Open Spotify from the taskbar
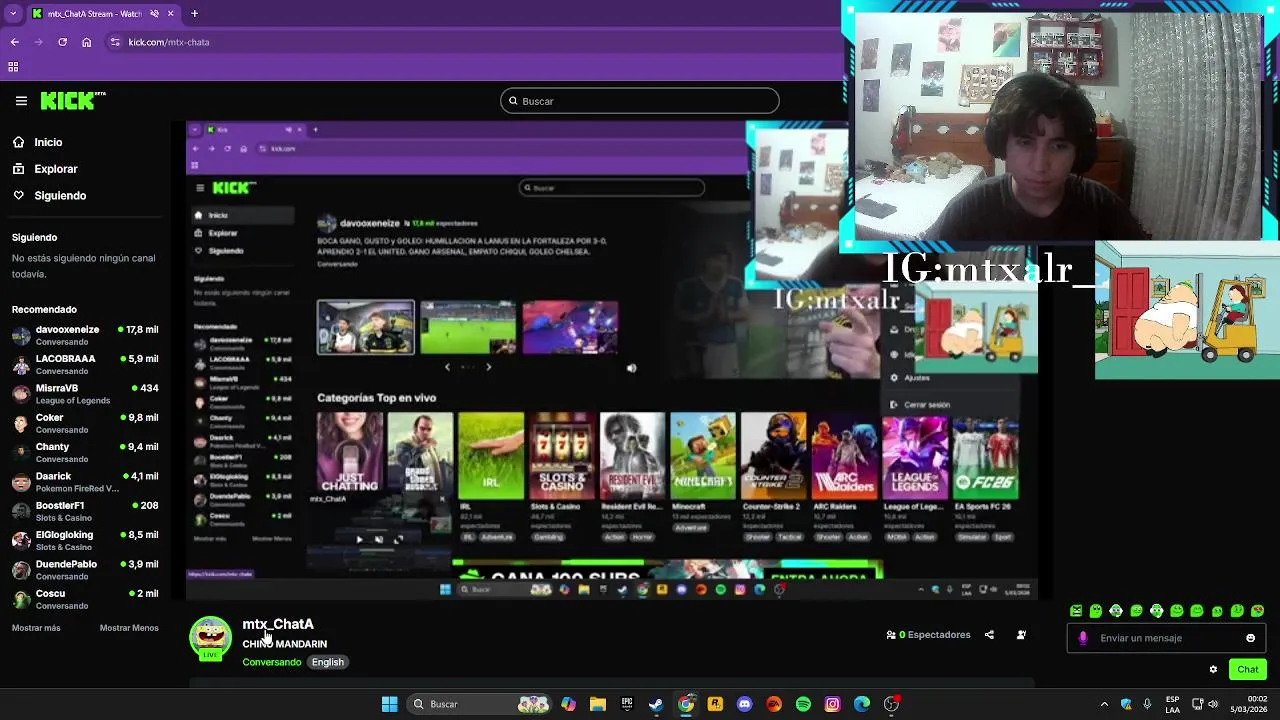Image resolution: width=1280 pixels, height=720 pixels. 803,704
